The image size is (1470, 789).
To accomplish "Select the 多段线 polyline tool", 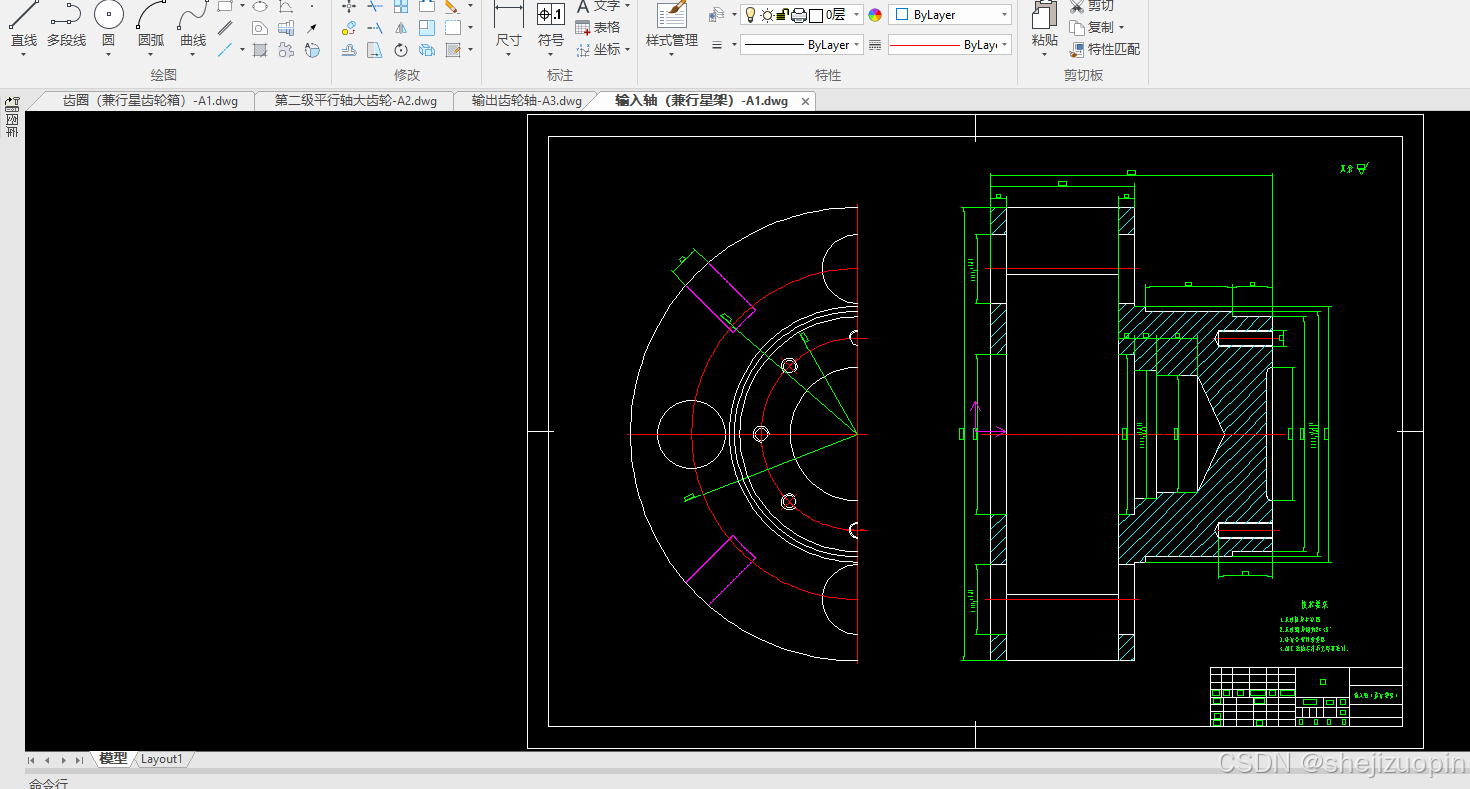I will tap(66, 26).
